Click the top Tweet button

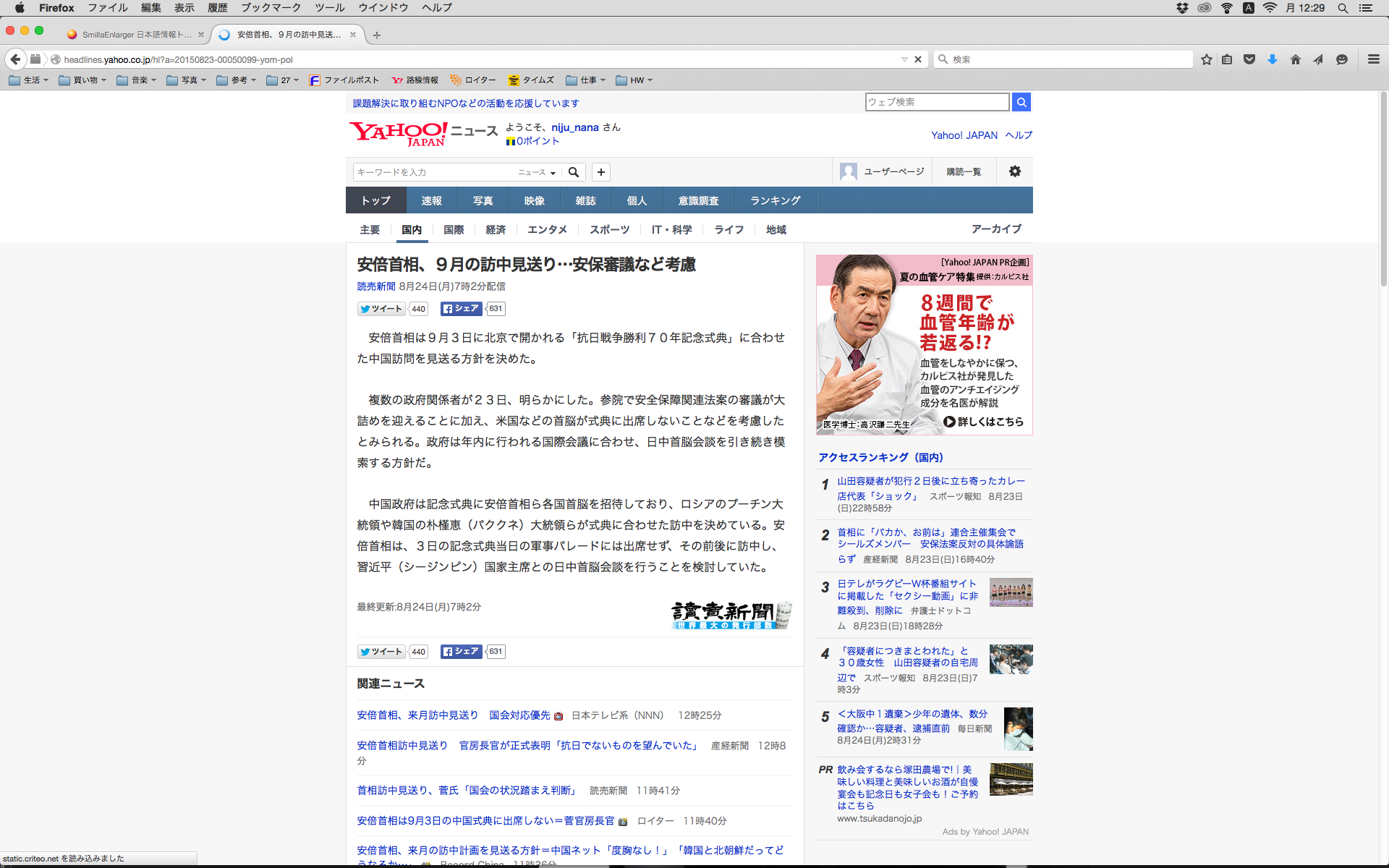381,309
